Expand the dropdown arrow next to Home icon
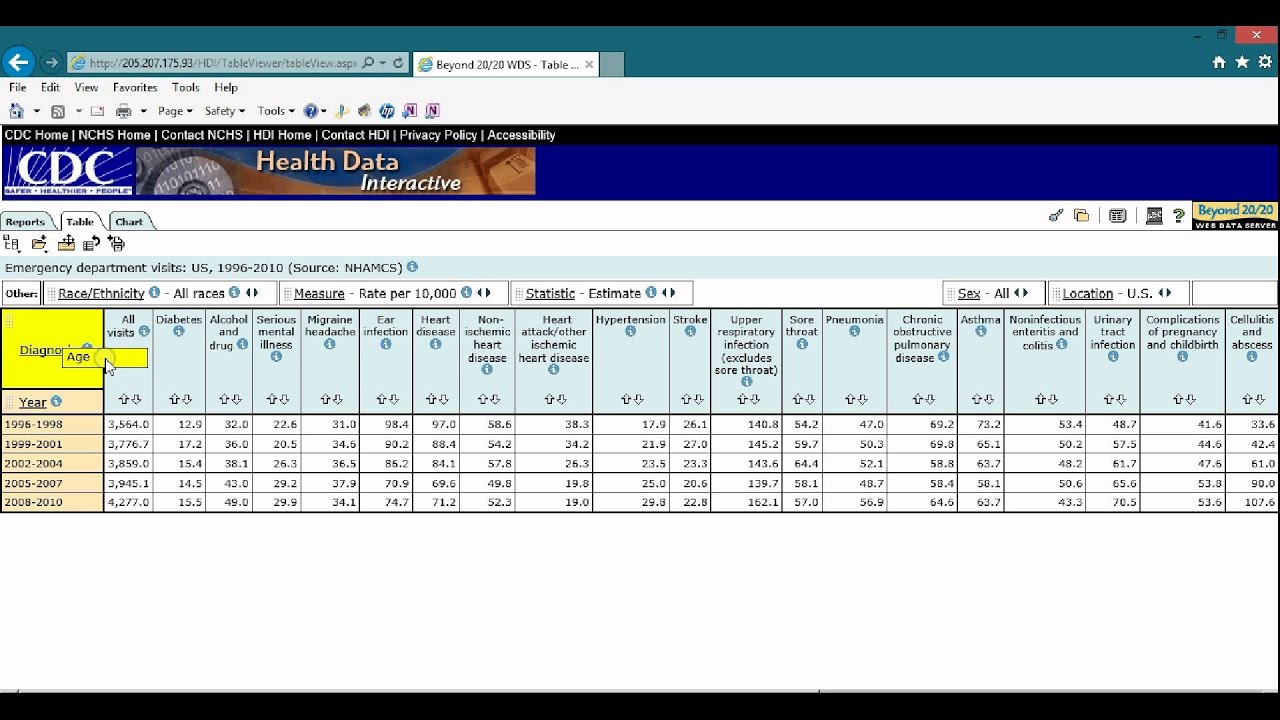Image resolution: width=1280 pixels, height=720 pixels. tap(36, 111)
